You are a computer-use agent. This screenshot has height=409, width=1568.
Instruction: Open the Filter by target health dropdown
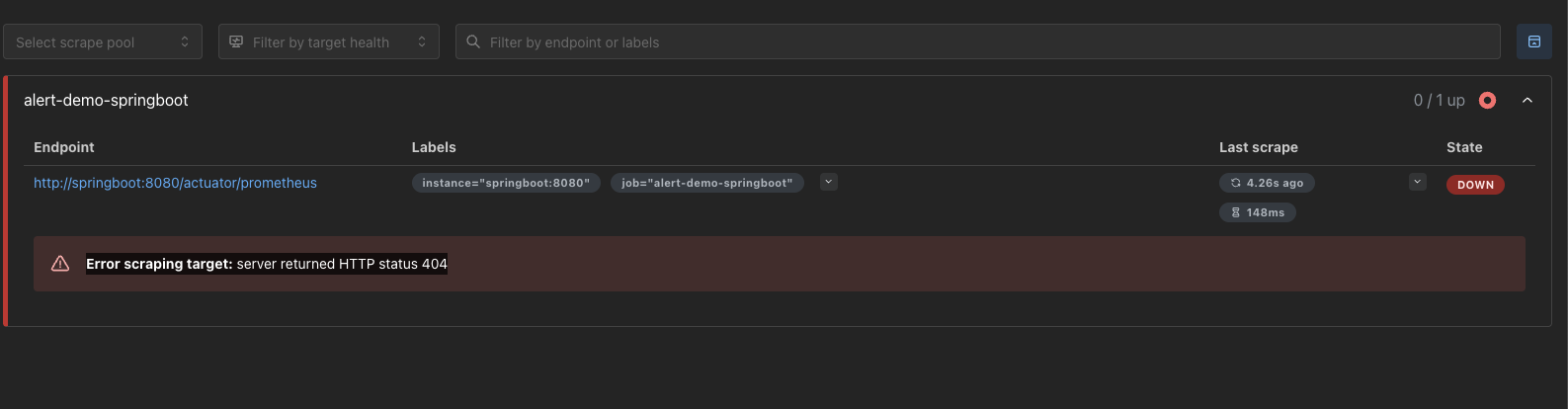pyautogui.click(x=328, y=41)
